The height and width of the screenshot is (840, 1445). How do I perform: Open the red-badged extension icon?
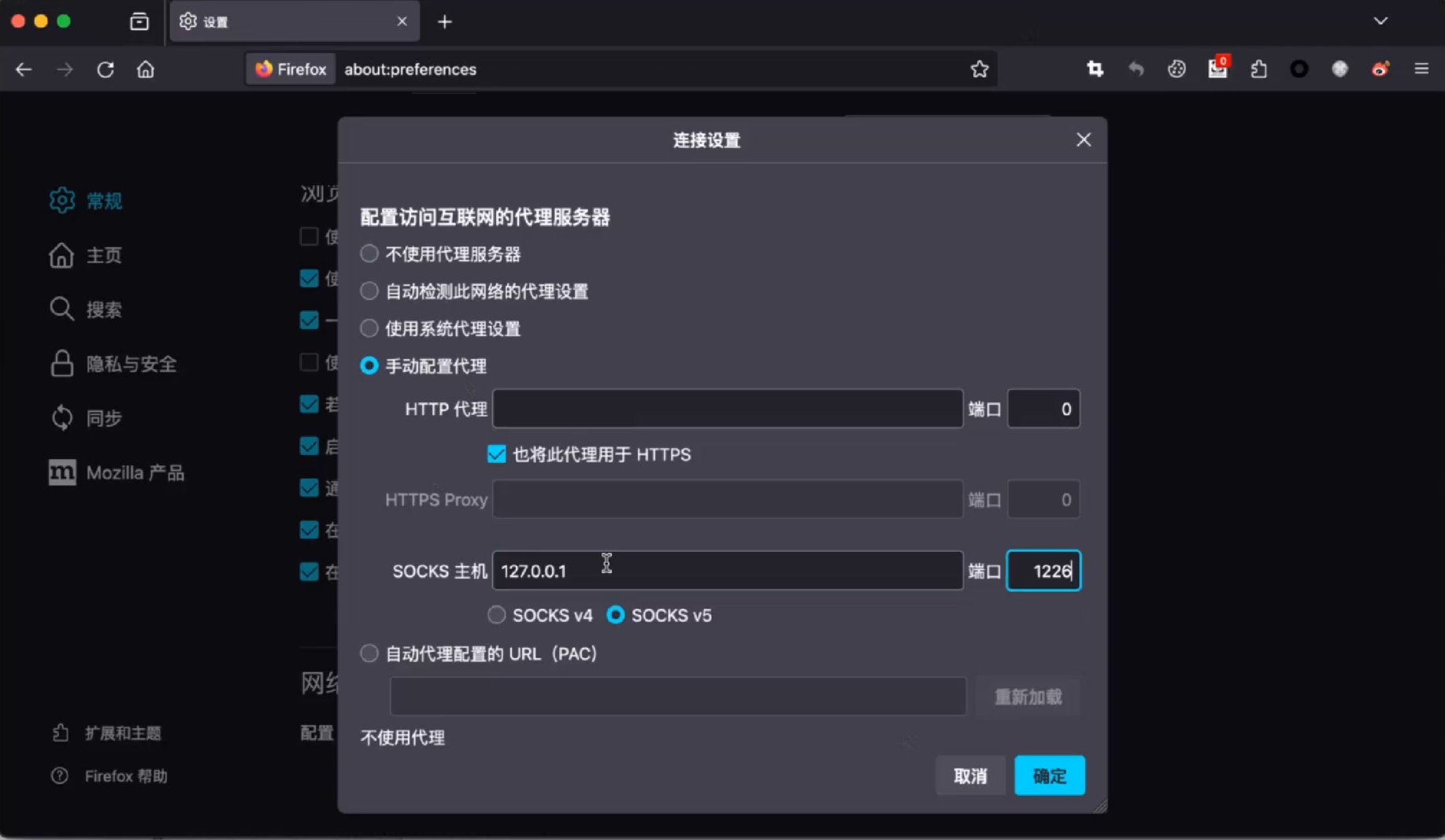[x=1218, y=68]
